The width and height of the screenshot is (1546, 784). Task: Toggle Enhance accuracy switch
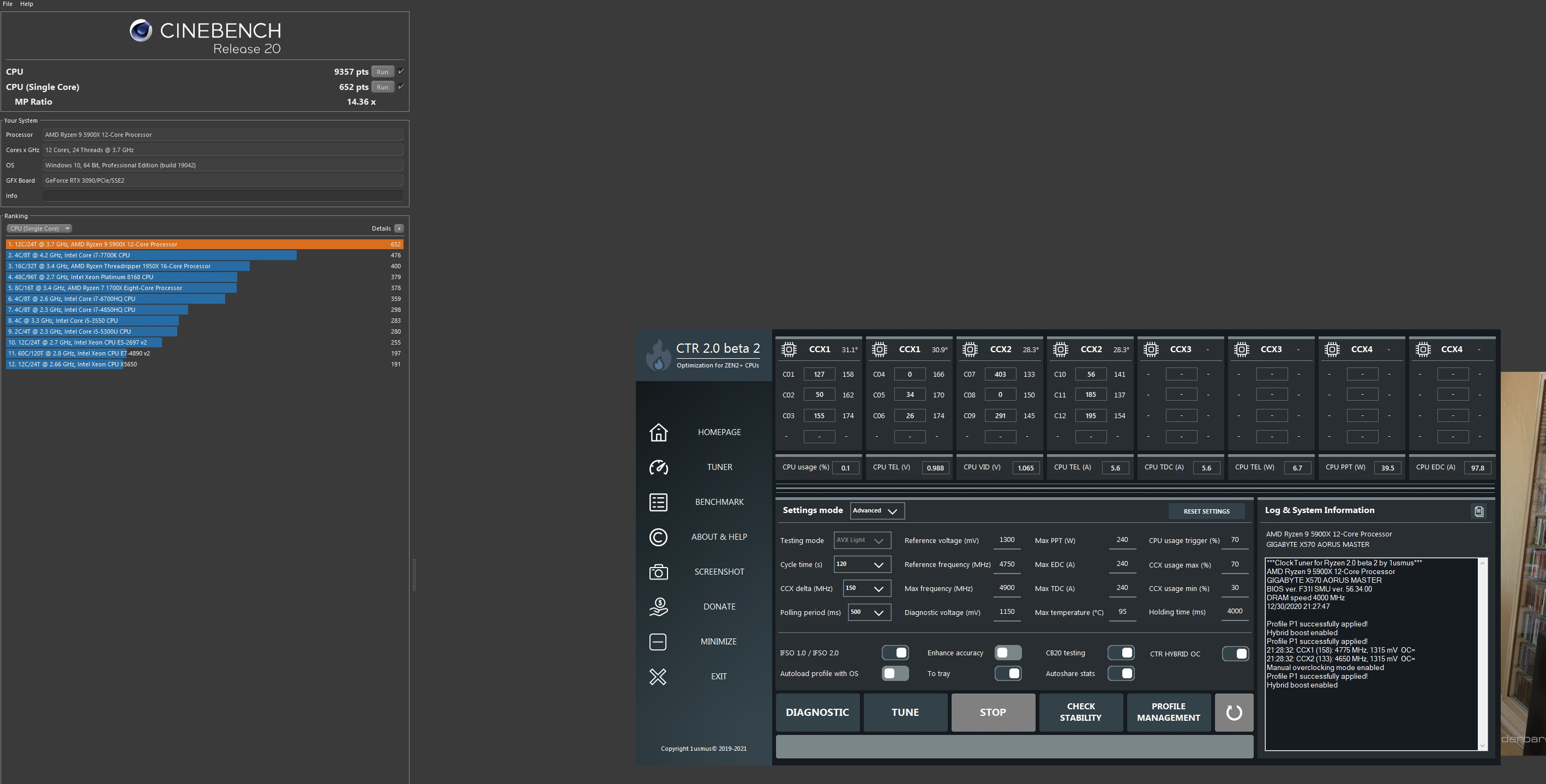[x=1008, y=653]
